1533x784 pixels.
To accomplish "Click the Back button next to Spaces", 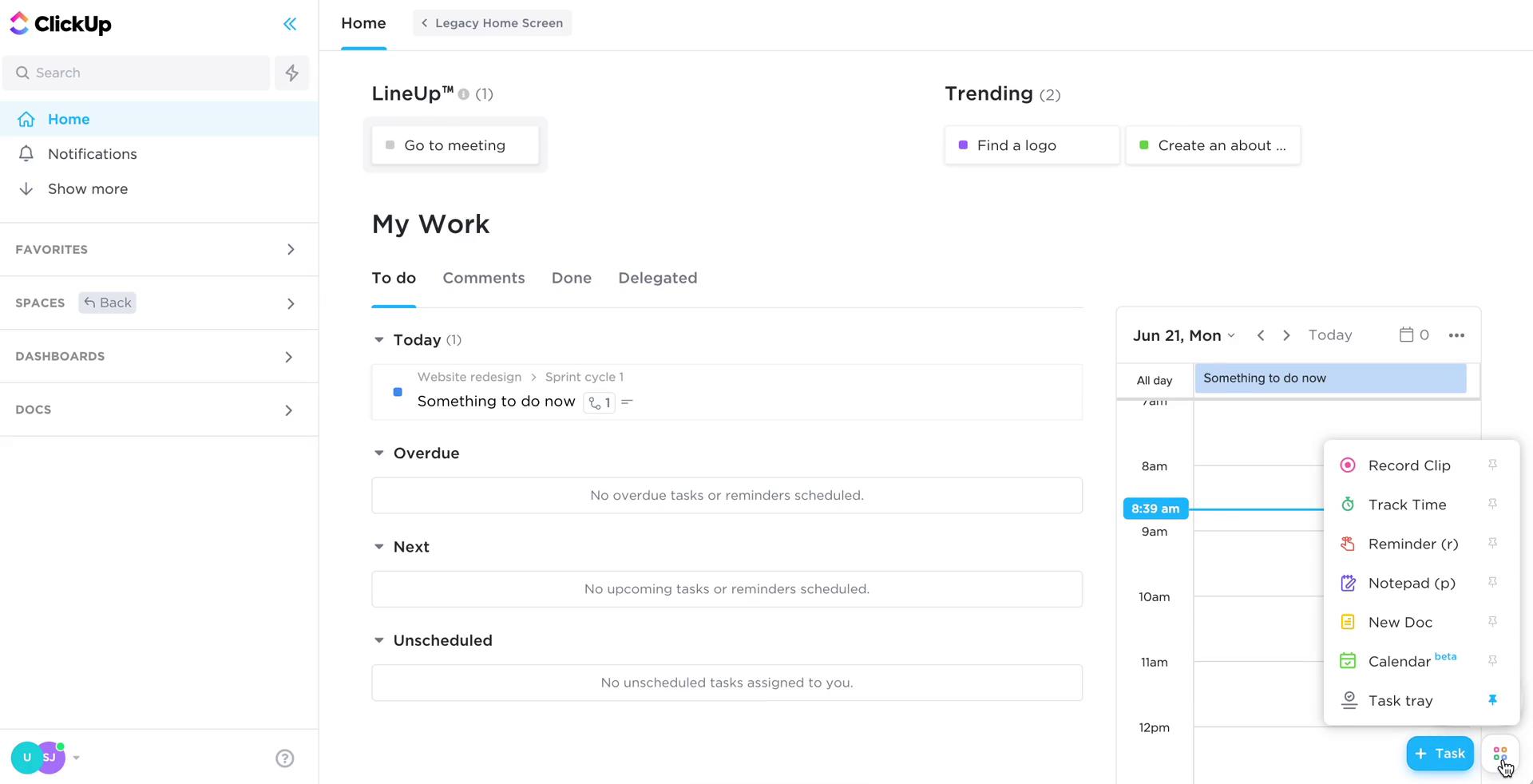I will click(x=107, y=303).
